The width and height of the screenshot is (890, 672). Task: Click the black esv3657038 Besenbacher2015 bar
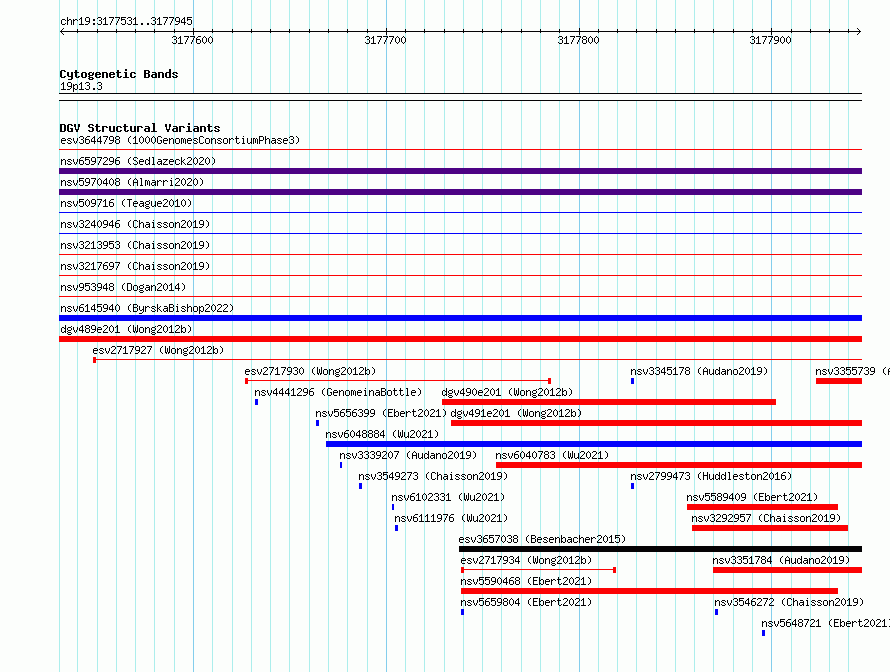tap(660, 549)
